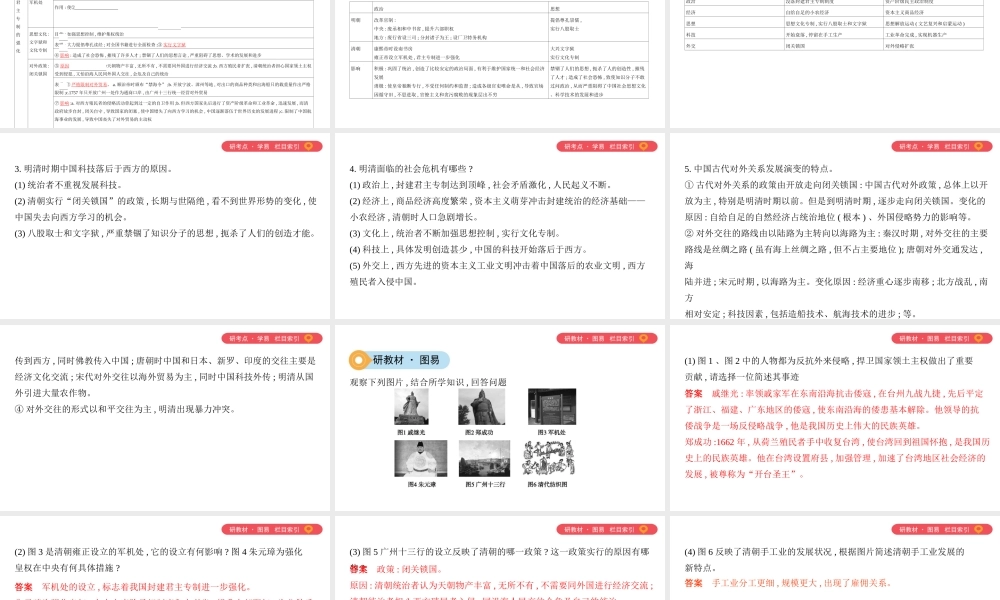The width and height of the screenshot is (1000, 600).
Task: Click the 图6 清代纺织图 picture
Action: (548, 458)
